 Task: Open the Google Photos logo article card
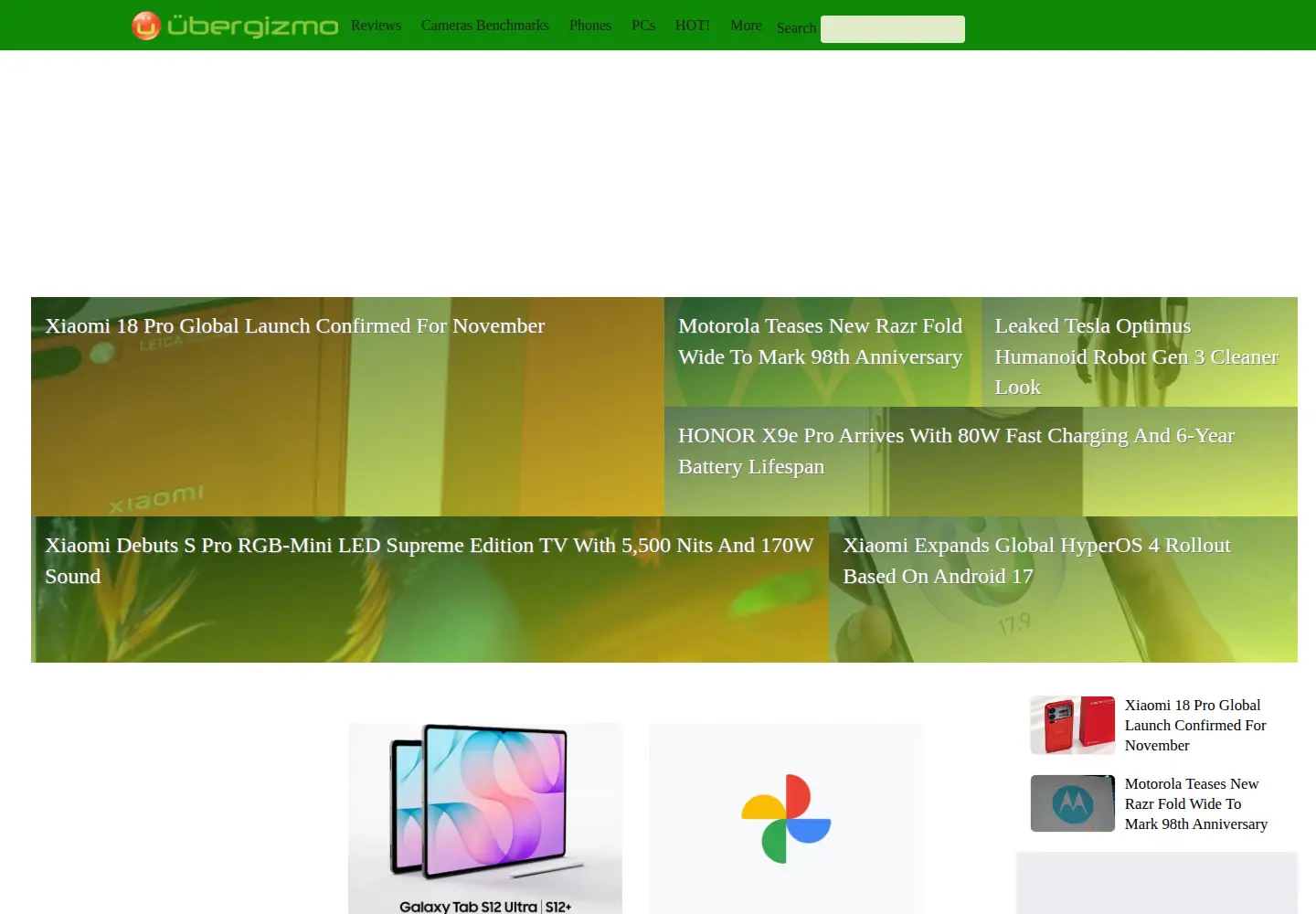[786, 818]
